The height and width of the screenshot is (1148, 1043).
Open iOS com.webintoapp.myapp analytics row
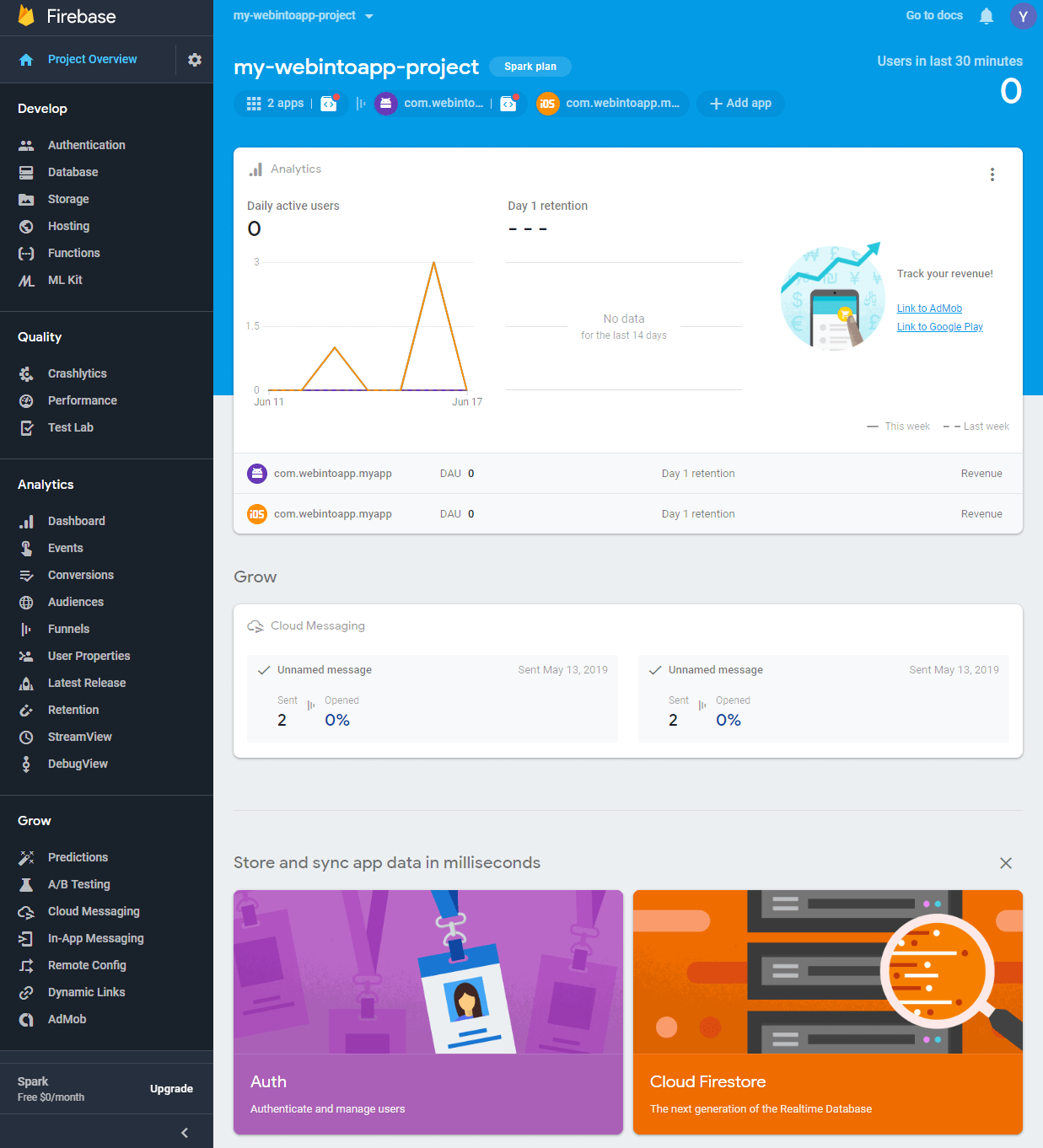628,514
